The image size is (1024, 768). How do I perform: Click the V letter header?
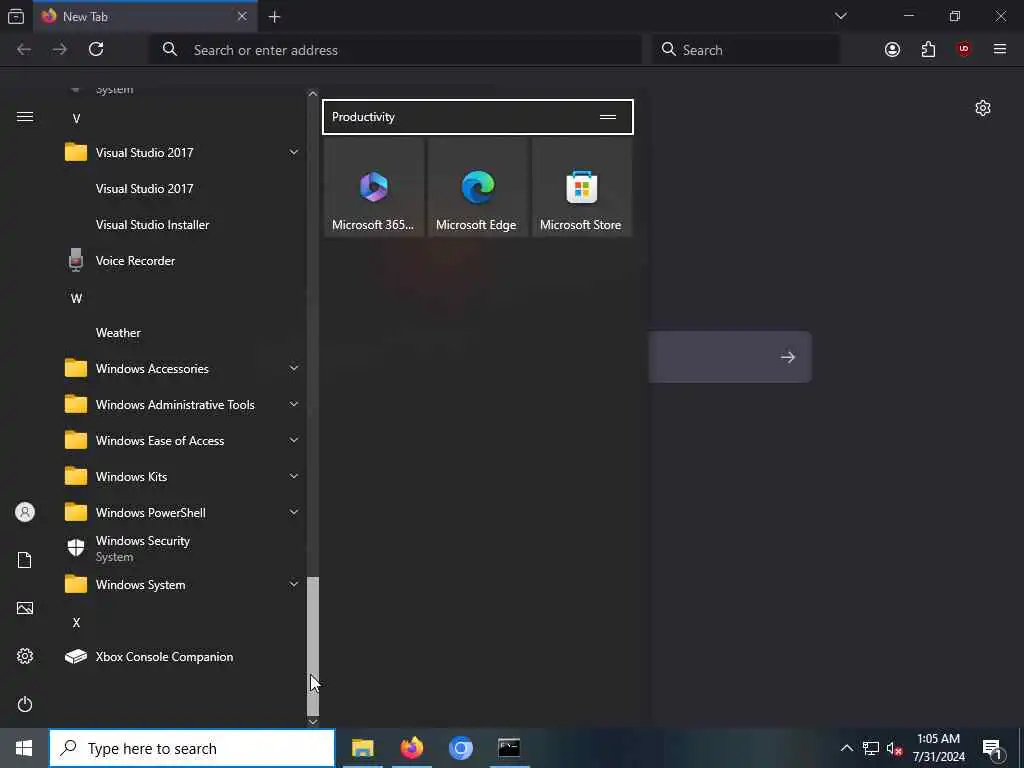pos(76,119)
